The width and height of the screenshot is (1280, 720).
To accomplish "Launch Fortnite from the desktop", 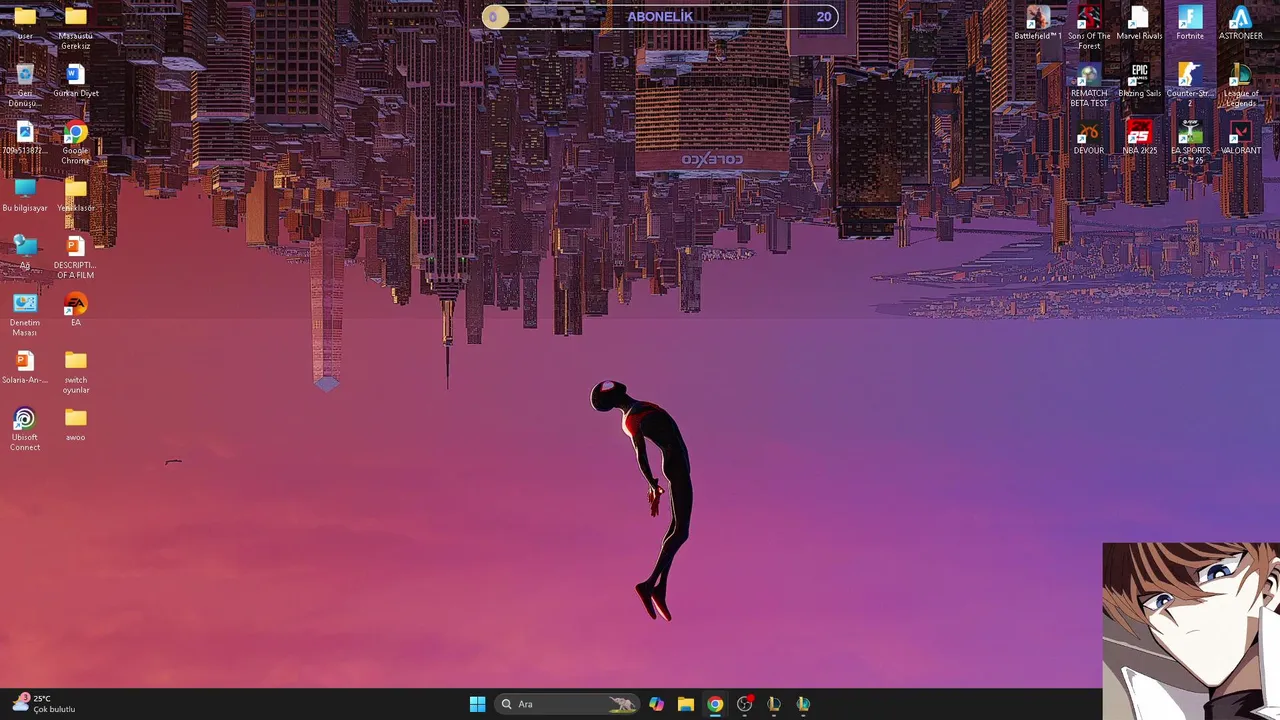I will pyautogui.click(x=1190, y=22).
